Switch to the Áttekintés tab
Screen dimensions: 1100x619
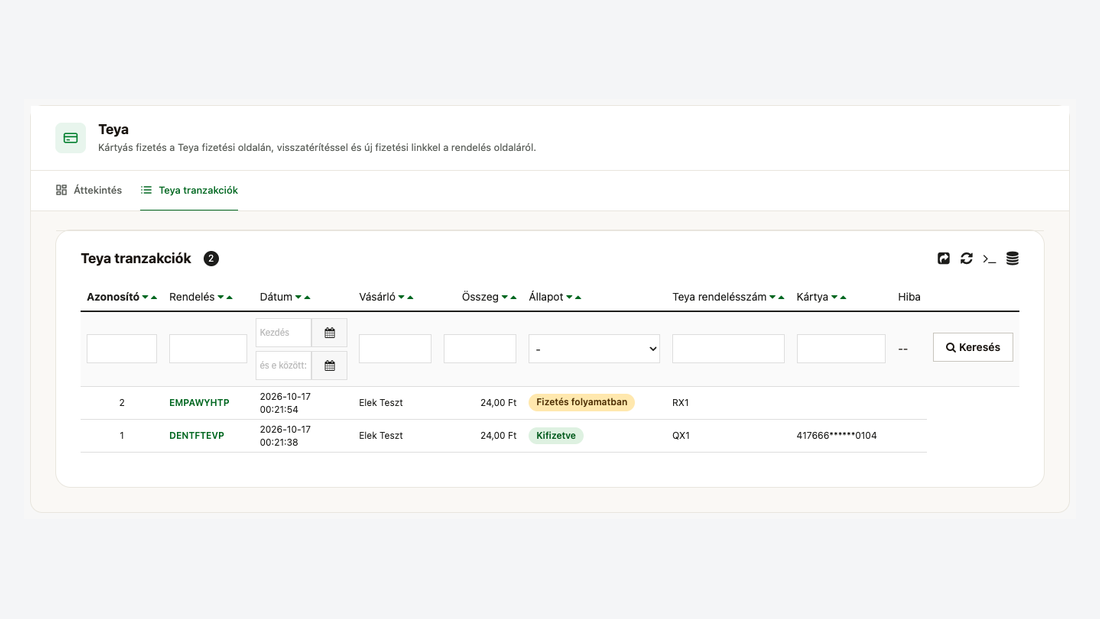click(x=89, y=190)
